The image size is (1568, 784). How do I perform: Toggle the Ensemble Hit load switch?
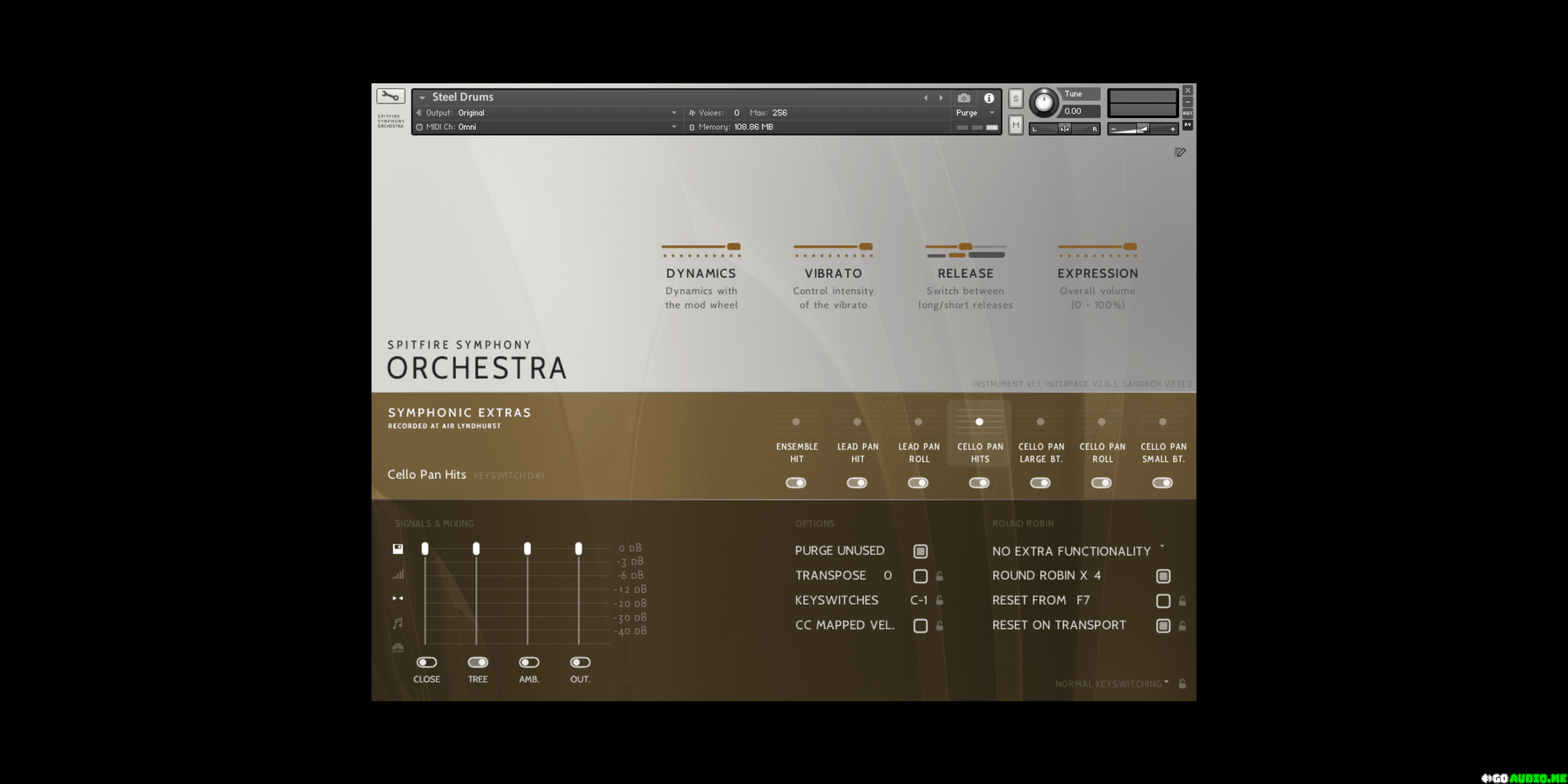tap(796, 483)
